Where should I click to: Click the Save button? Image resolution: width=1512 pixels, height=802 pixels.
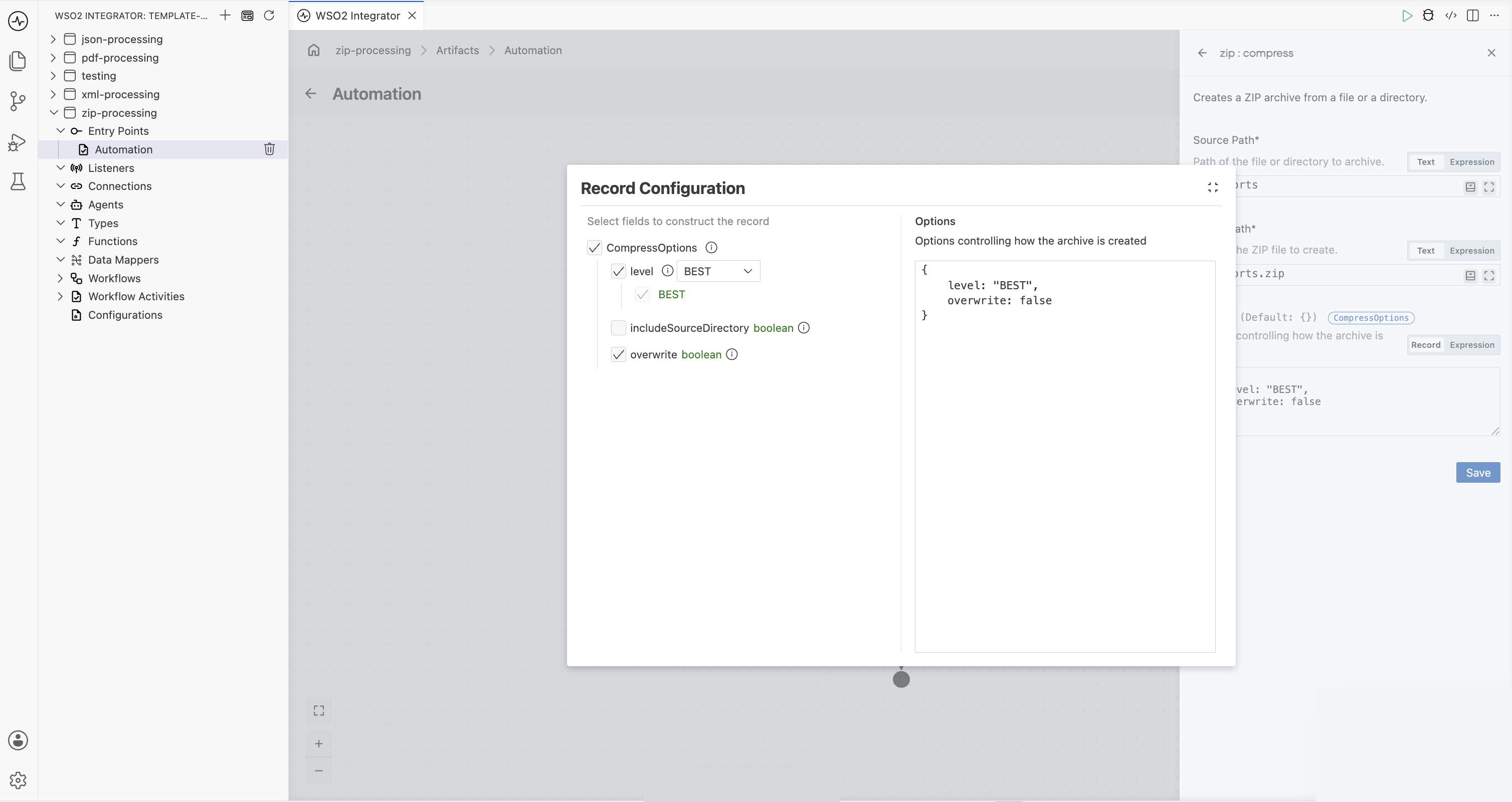[x=1478, y=473]
